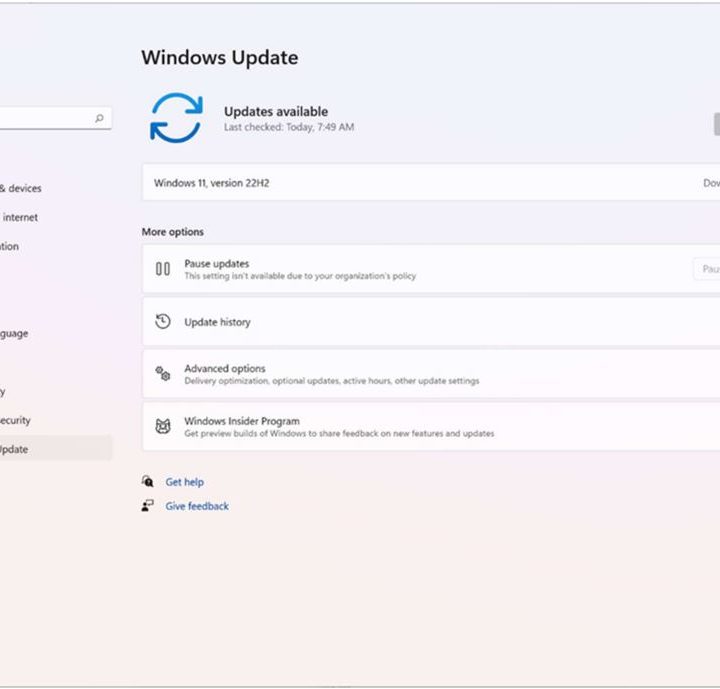Screen dimensions: 720x689
Task: Open Update history page
Action: coord(431,322)
